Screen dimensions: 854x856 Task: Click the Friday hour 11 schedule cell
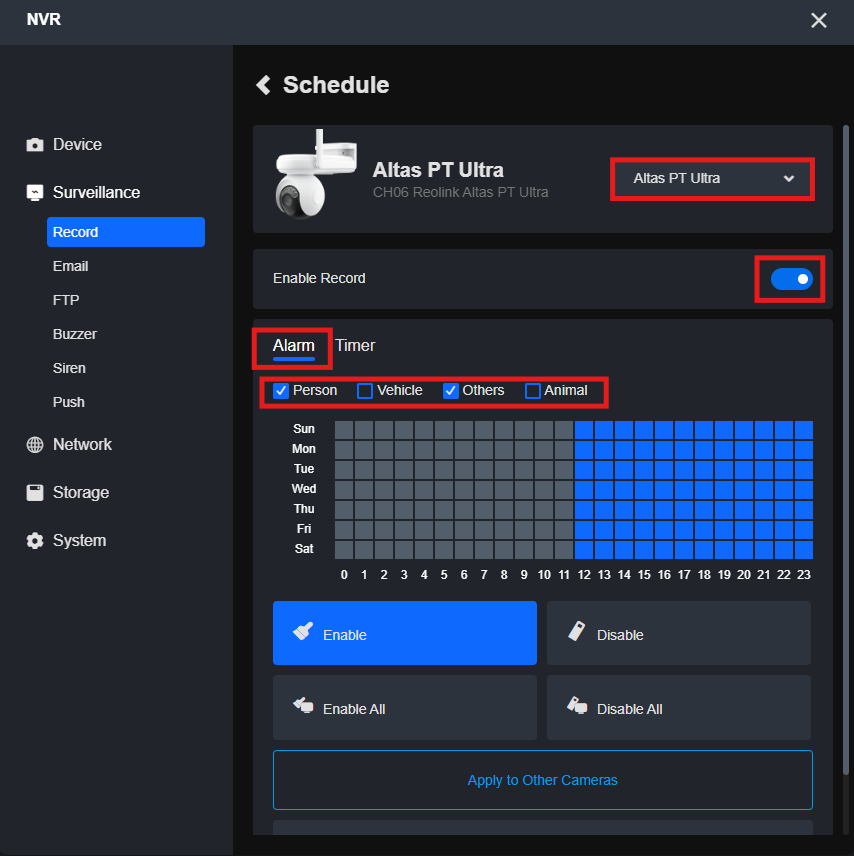tap(564, 530)
